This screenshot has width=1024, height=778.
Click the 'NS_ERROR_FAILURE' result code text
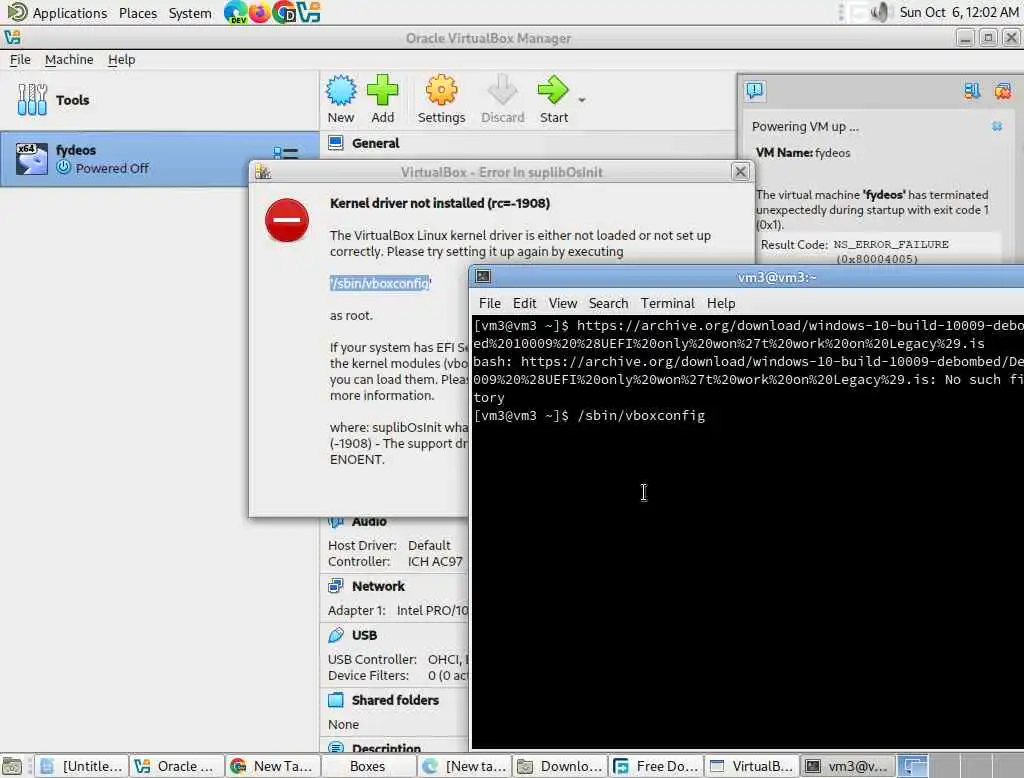(x=890, y=244)
